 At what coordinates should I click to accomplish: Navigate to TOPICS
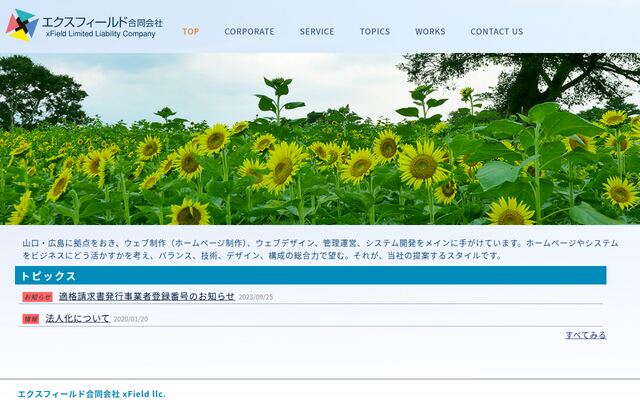[375, 31]
